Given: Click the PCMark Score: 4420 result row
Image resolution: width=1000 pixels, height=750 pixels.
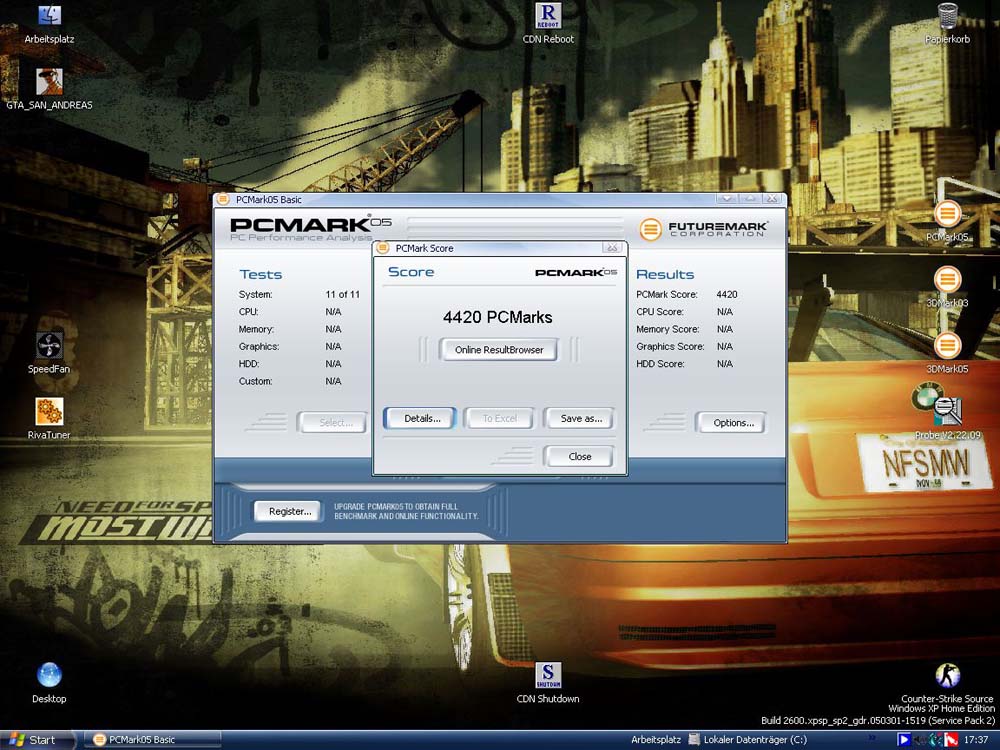Looking at the screenshot, I should click(687, 294).
